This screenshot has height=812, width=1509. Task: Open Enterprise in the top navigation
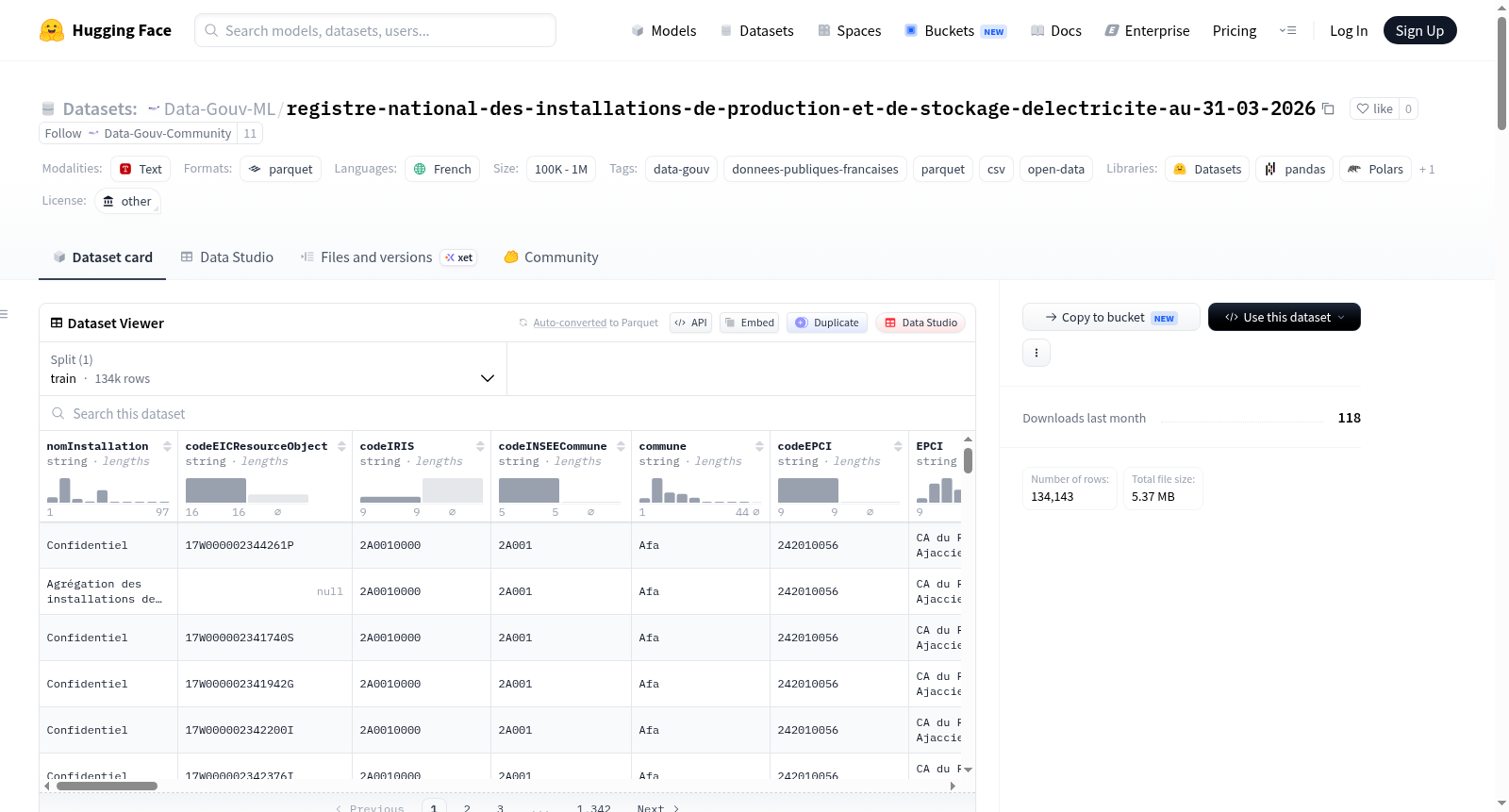tap(1147, 30)
